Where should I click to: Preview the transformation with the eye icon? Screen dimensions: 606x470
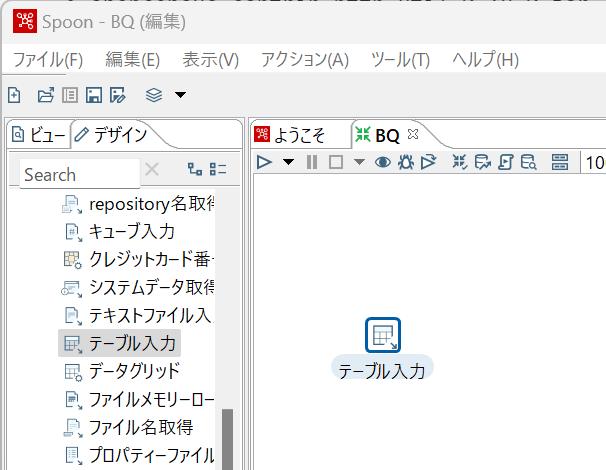[383, 162]
